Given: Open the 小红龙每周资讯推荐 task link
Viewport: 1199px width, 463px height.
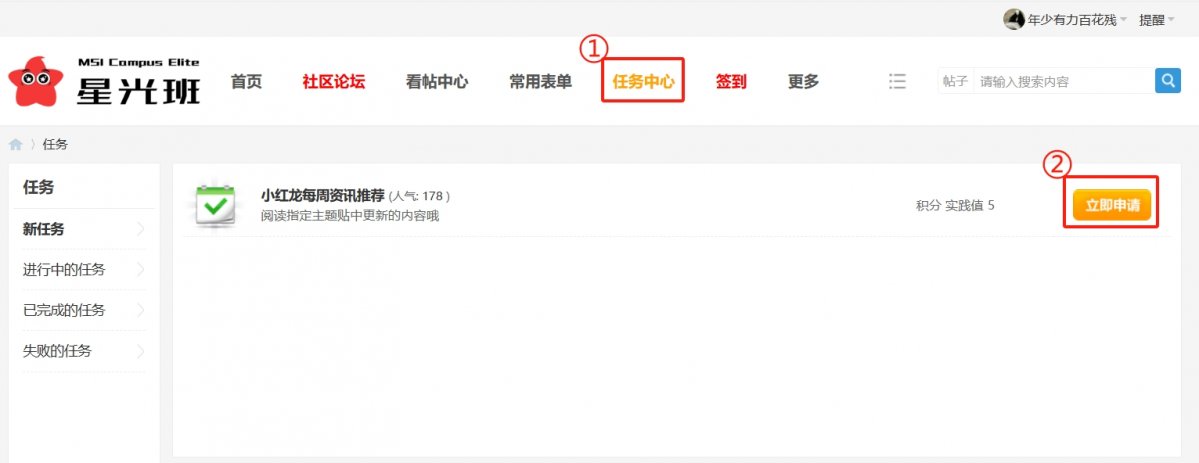Looking at the screenshot, I should 322,196.
